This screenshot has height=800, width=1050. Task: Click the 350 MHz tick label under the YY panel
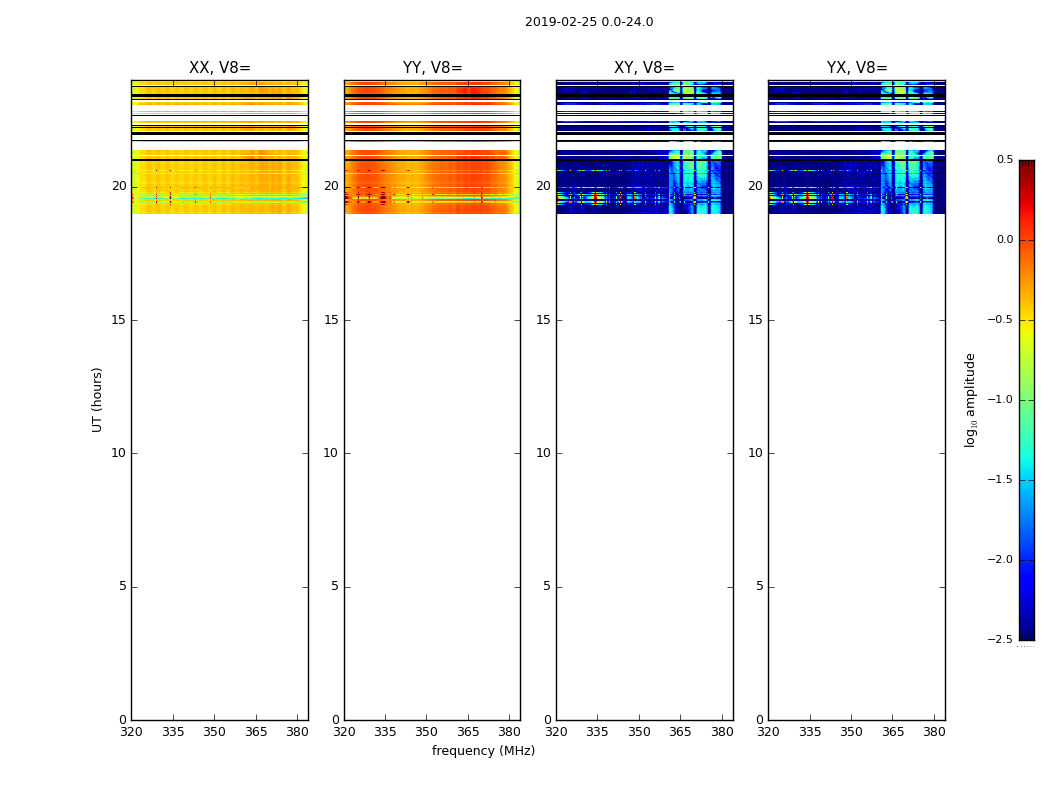(427, 731)
